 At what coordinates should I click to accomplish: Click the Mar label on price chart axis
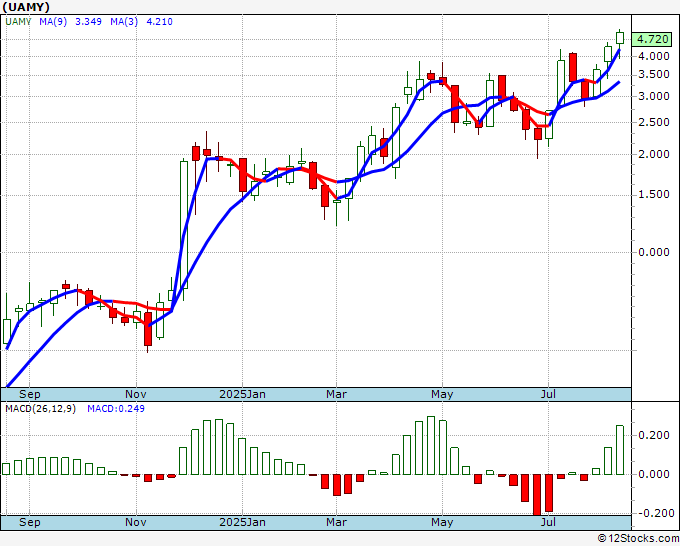coord(337,394)
